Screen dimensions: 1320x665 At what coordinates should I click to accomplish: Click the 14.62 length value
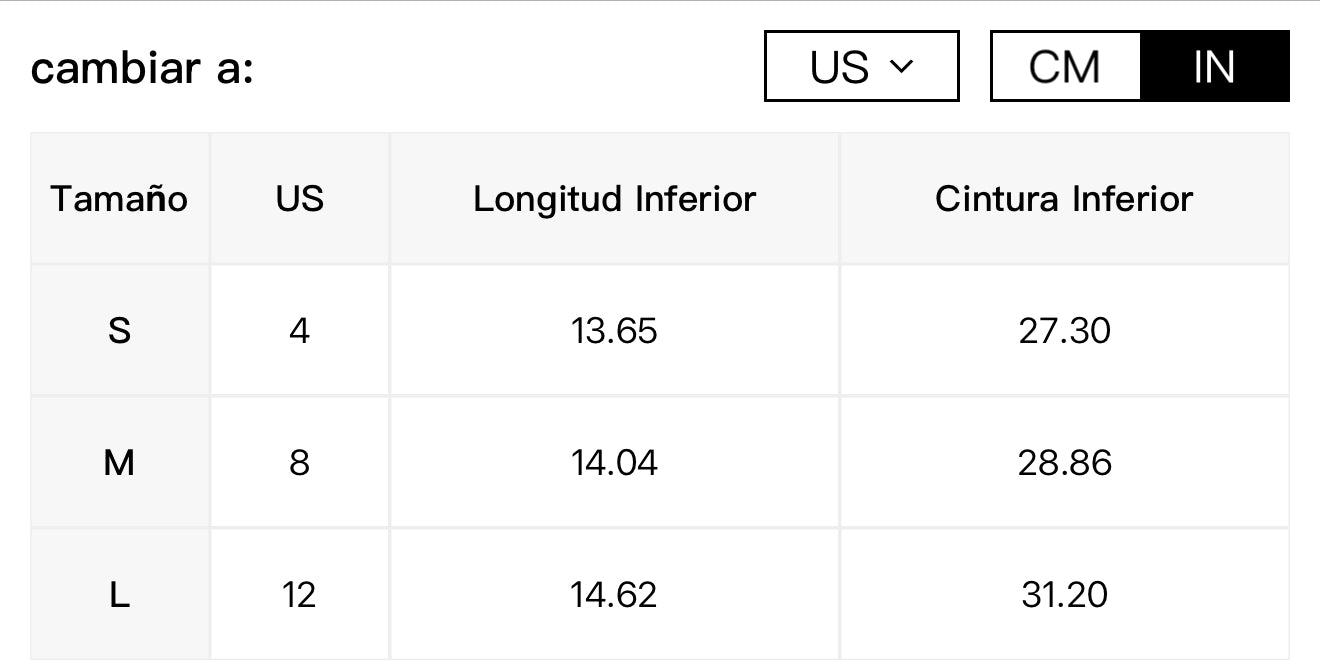[614, 594]
